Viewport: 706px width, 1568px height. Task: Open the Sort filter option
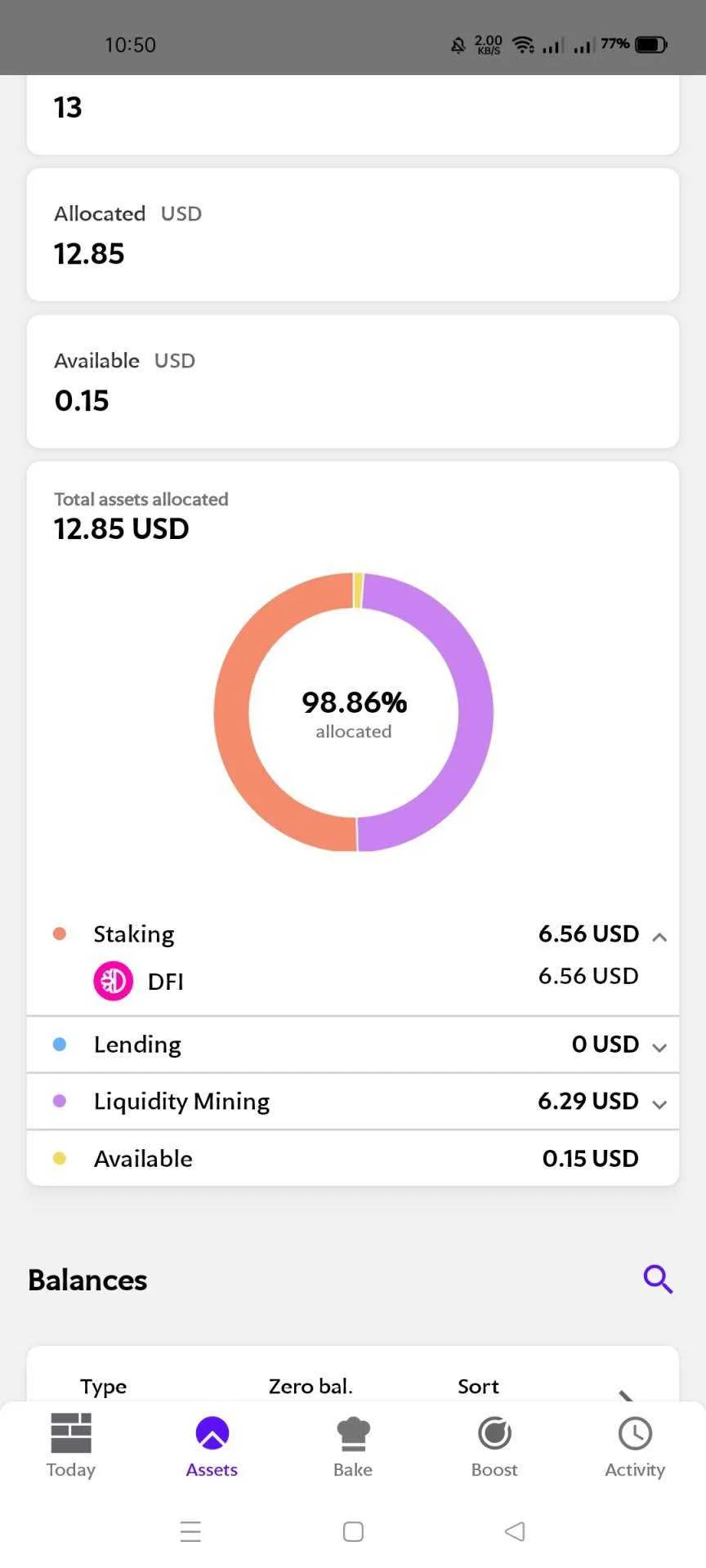[x=478, y=1386]
